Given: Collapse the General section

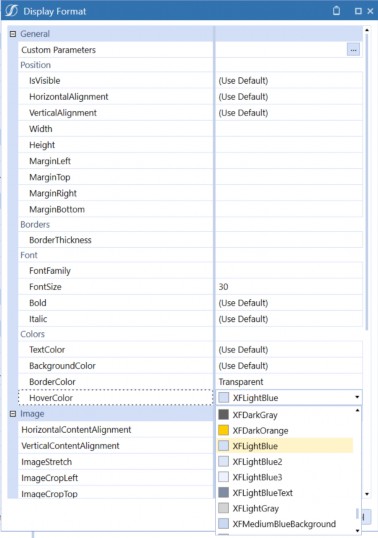Looking at the screenshot, I should pyautogui.click(x=13, y=34).
